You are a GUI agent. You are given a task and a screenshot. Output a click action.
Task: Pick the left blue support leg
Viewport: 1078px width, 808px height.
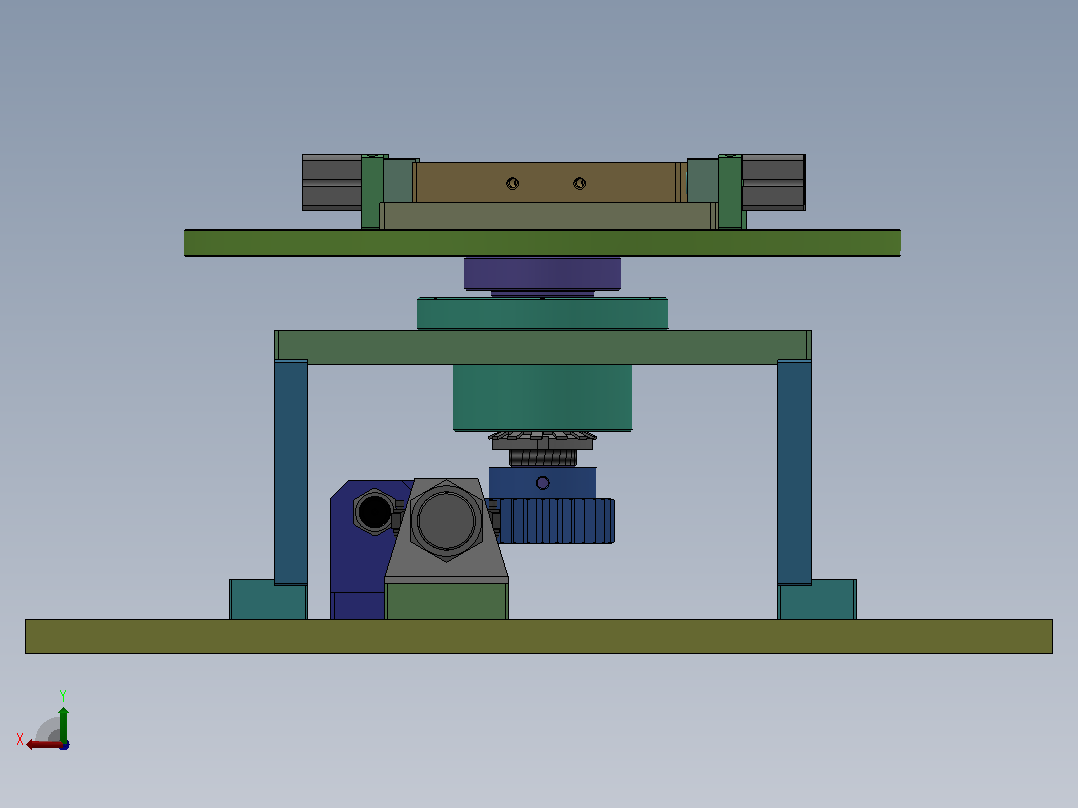[x=291, y=472]
